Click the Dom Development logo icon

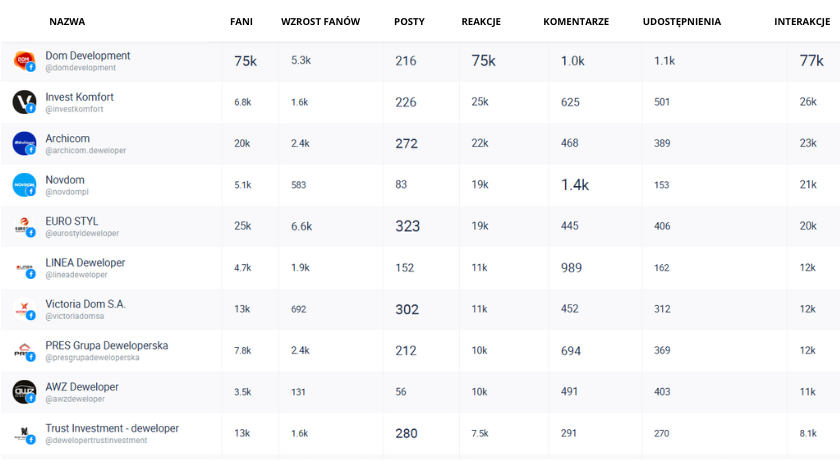pyautogui.click(x=24, y=61)
